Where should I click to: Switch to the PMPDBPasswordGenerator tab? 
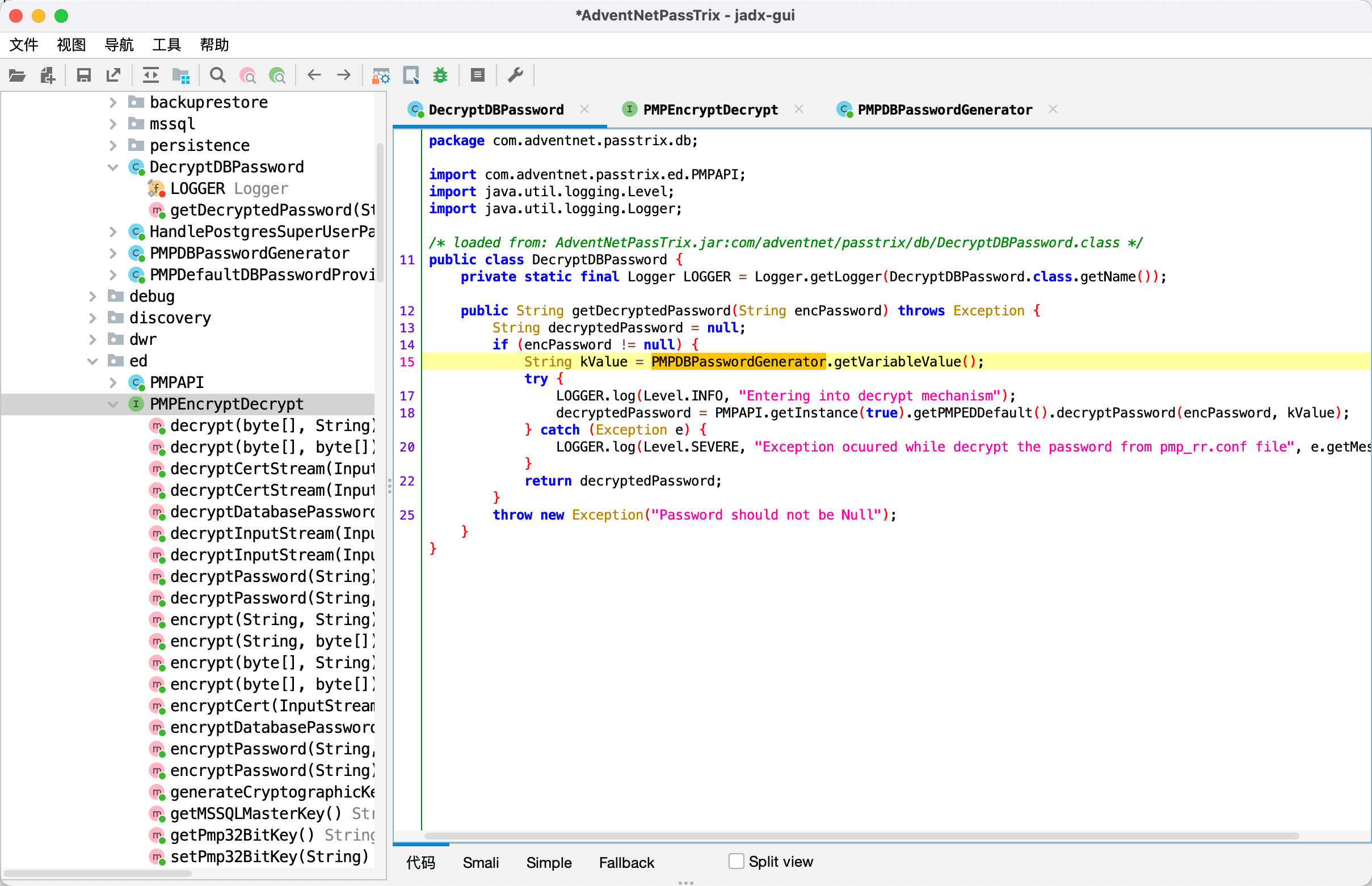[x=944, y=109]
